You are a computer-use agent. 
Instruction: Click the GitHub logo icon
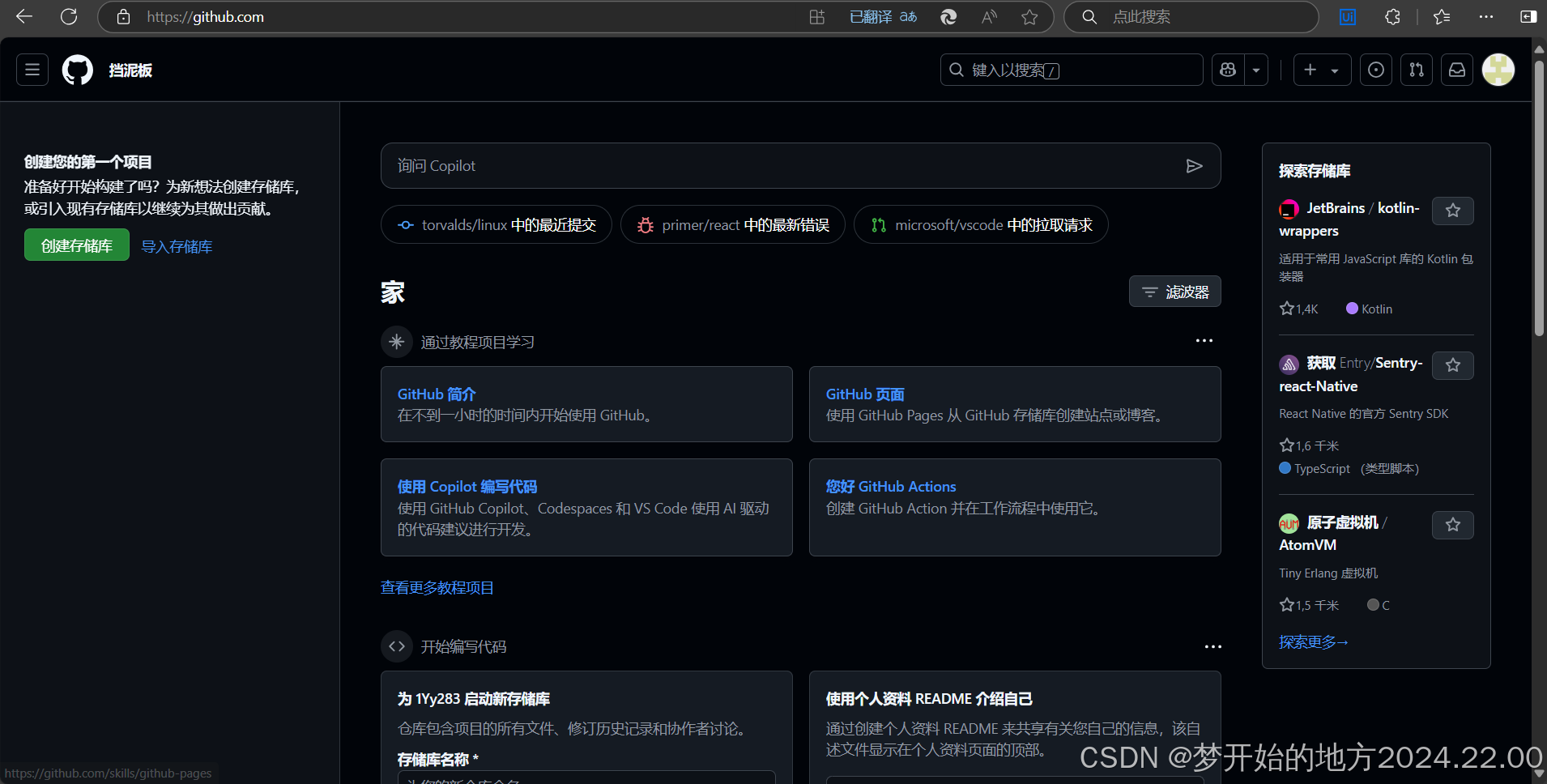click(77, 70)
